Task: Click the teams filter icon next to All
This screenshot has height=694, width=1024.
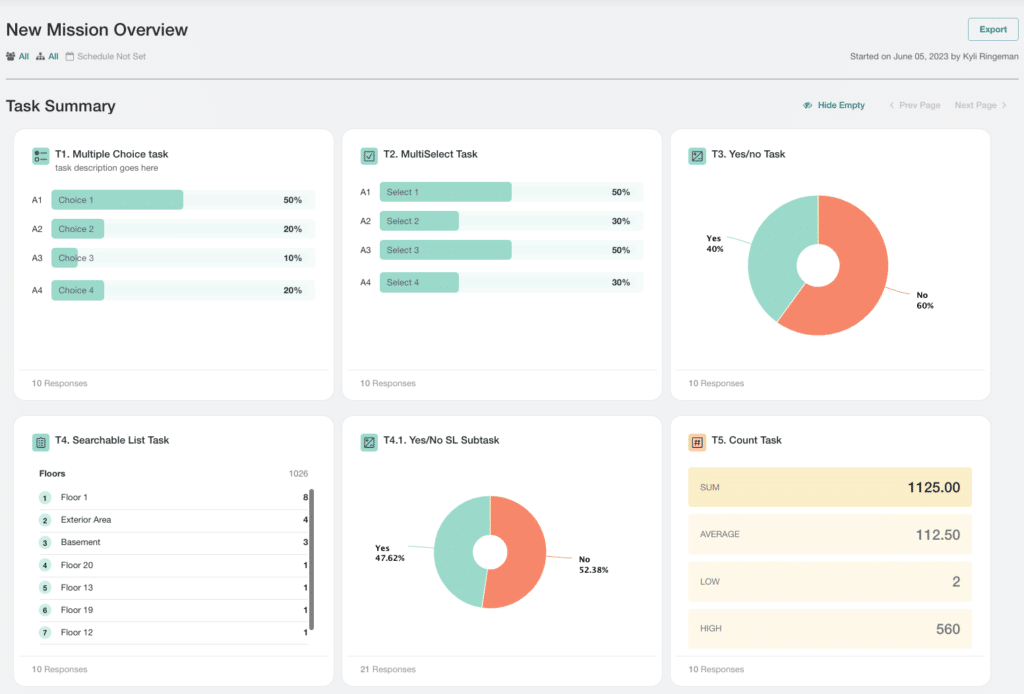Action: pyautogui.click(x=10, y=56)
